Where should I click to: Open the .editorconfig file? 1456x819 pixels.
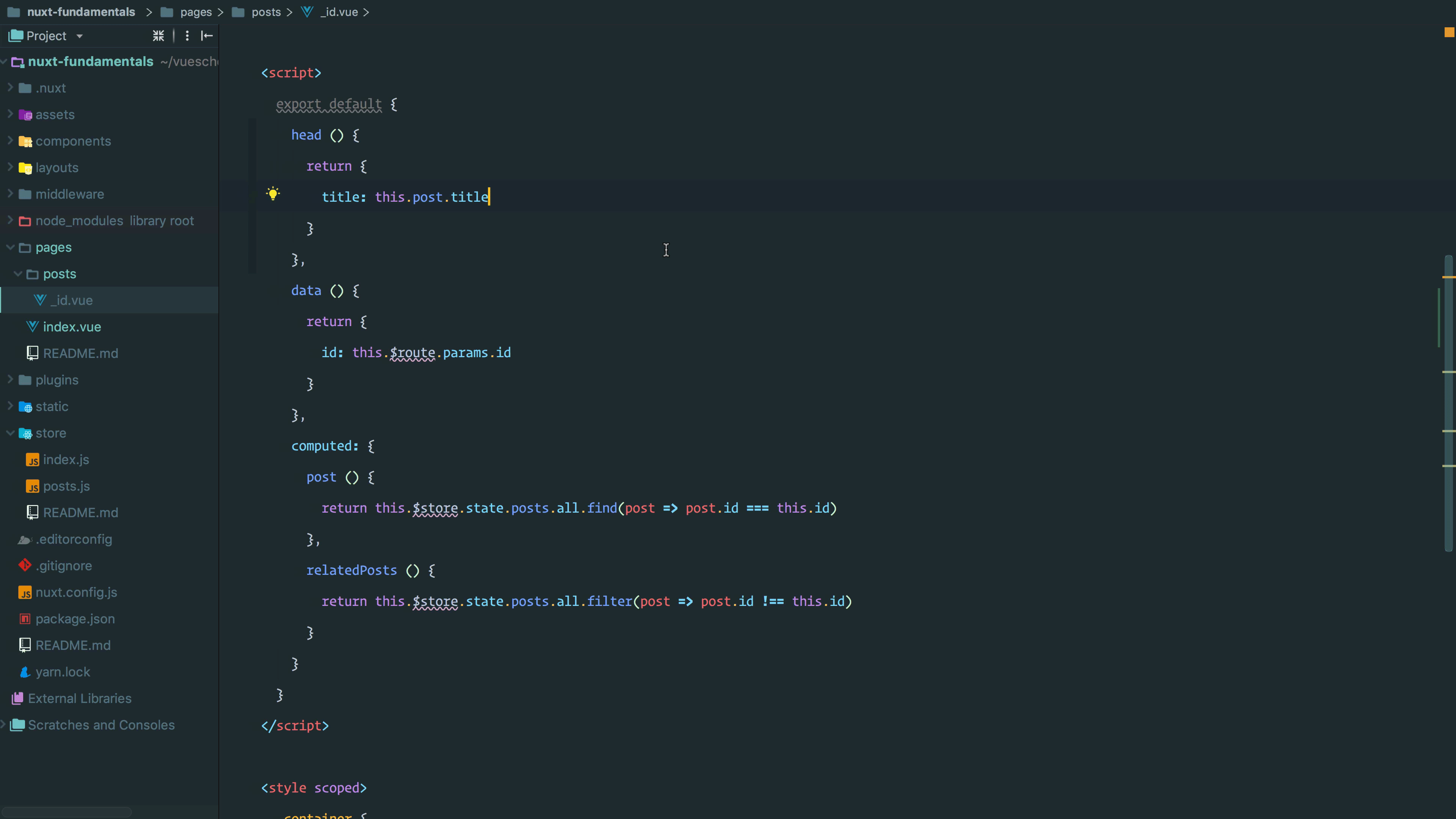[74, 539]
